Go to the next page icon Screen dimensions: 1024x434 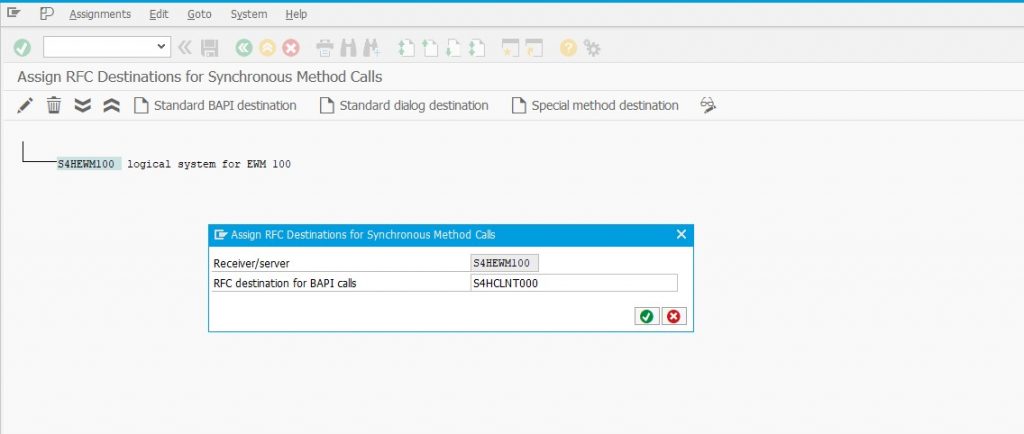pos(453,48)
